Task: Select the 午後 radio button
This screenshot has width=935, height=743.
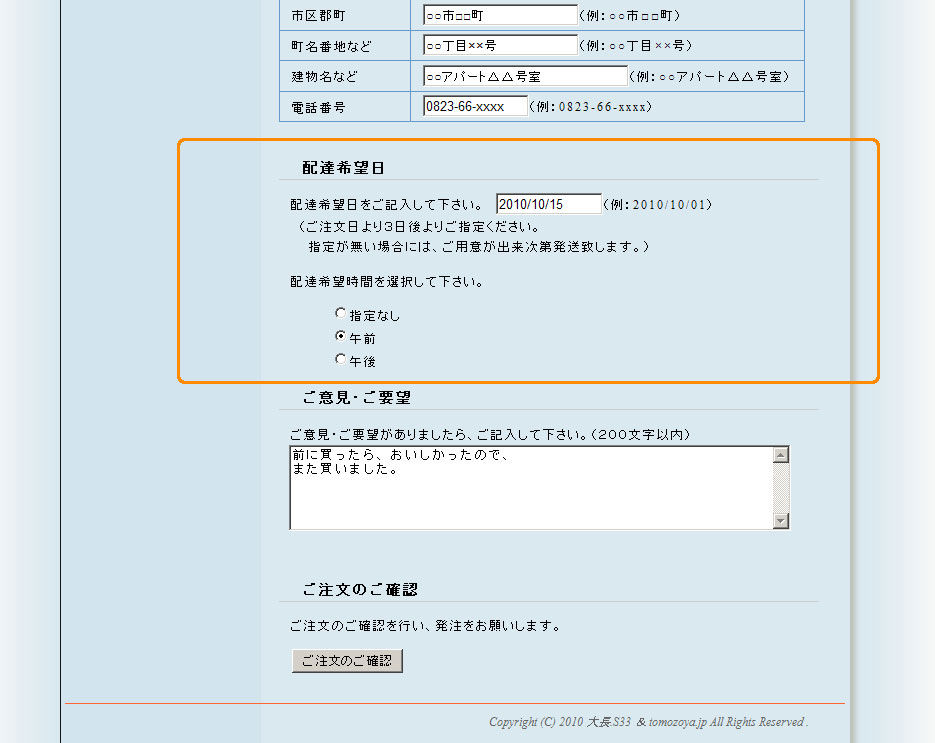Action: pos(340,359)
